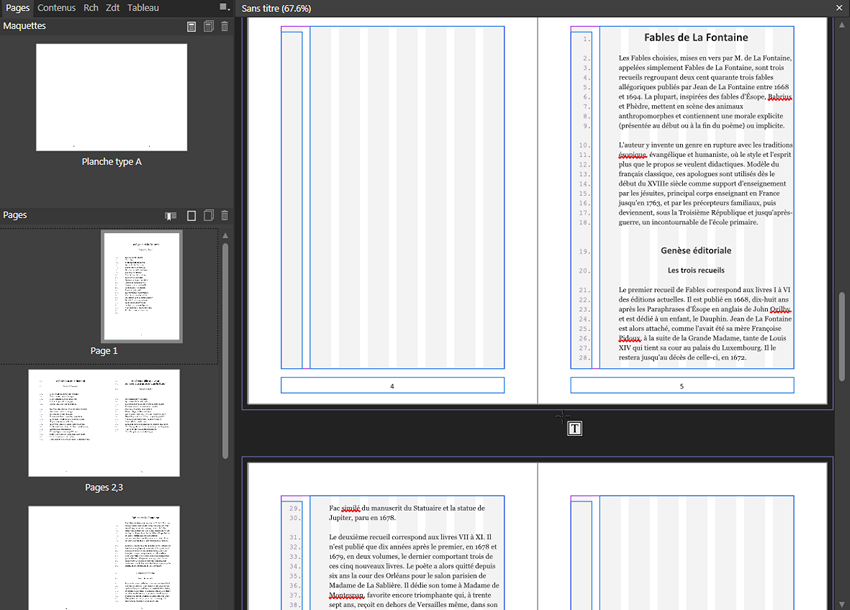Click the misspelled word 'Ogilby'
This screenshot has width=850, height=610.
coord(780,309)
